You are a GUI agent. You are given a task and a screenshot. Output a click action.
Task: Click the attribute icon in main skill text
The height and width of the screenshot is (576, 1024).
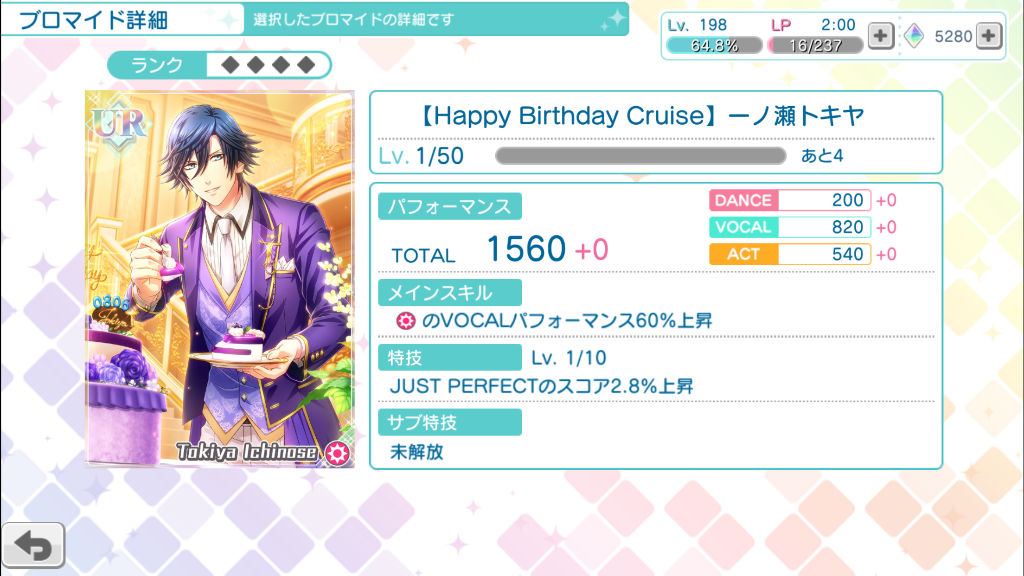coord(406,321)
